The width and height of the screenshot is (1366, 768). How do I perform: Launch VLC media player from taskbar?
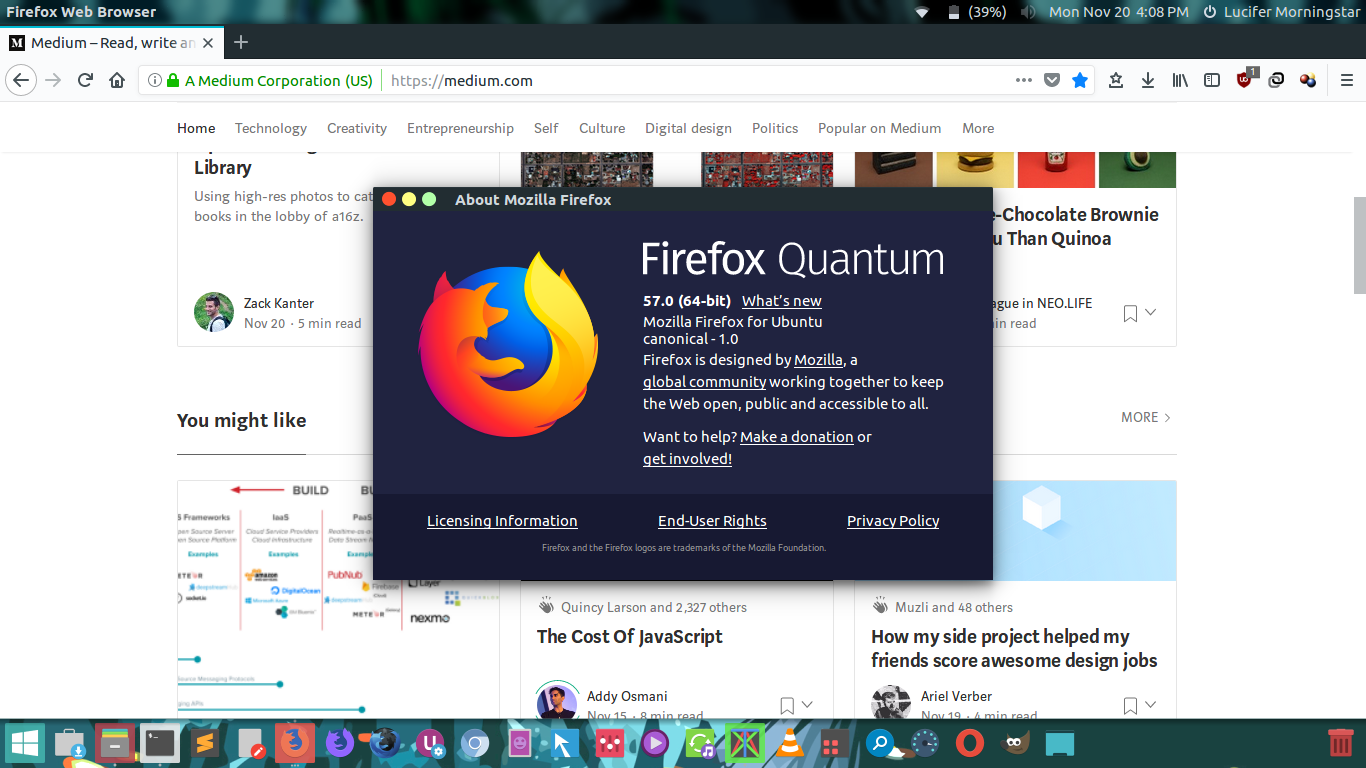pyautogui.click(x=790, y=743)
